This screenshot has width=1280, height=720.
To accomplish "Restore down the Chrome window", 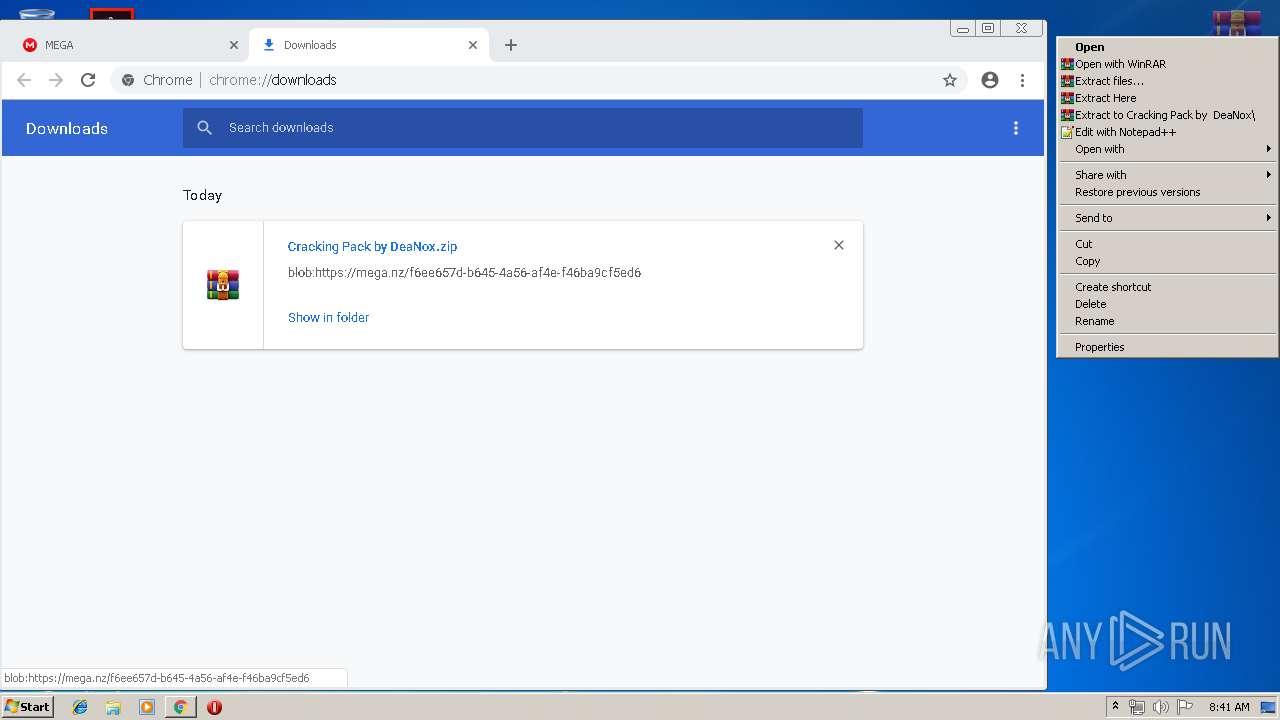I will [988, 29].
